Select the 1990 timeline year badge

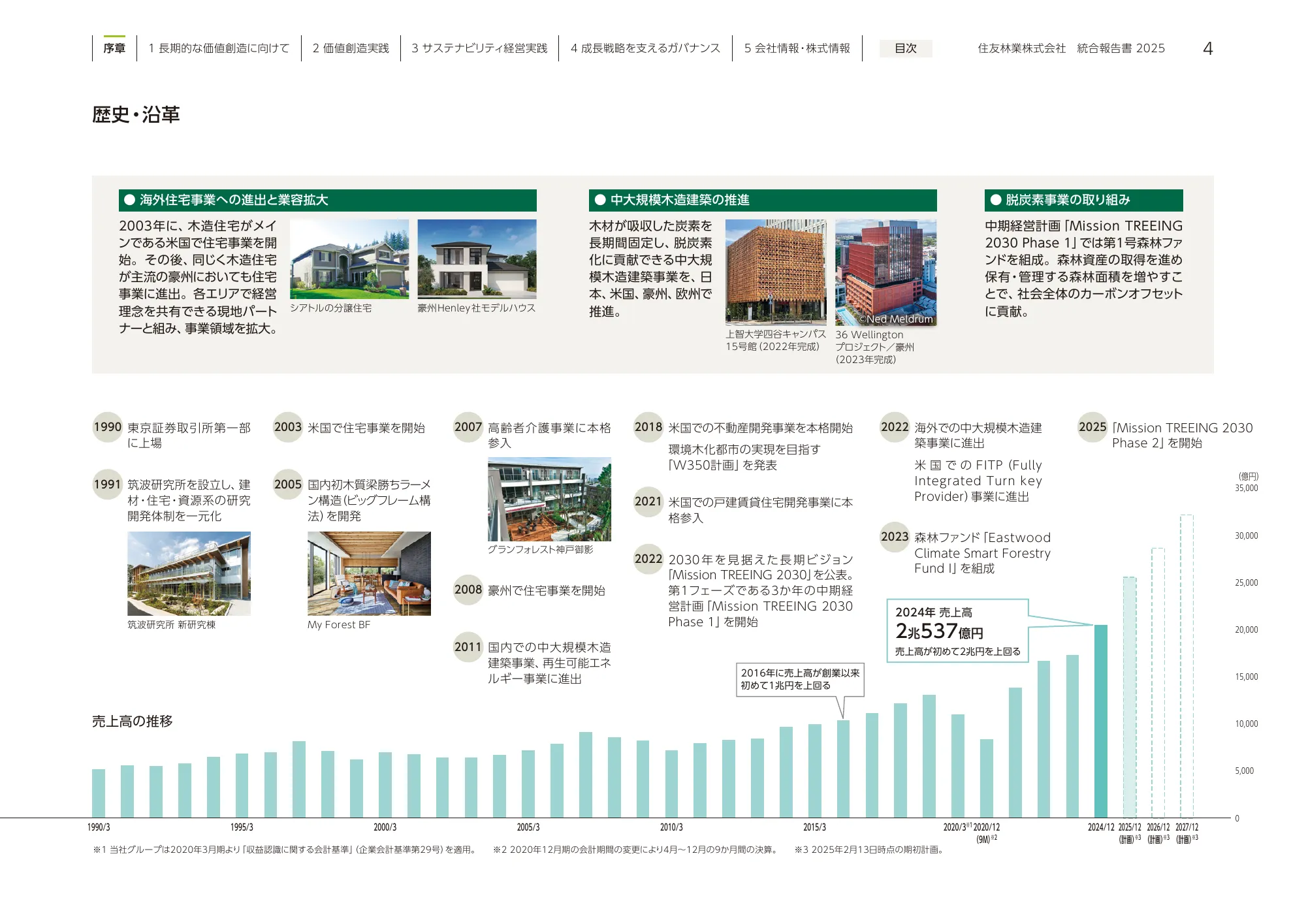pos(107,429)
